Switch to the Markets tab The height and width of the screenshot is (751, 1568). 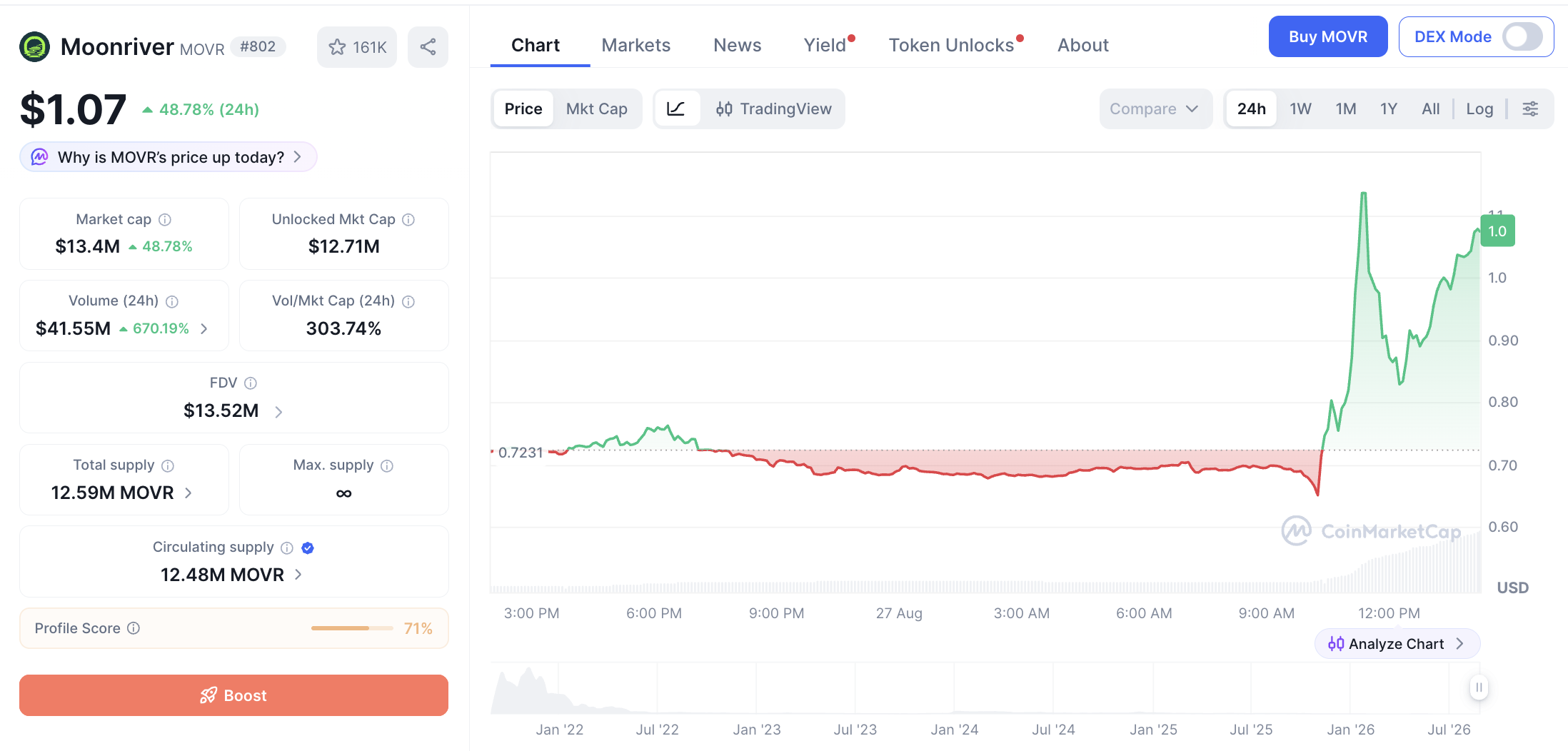636,45
